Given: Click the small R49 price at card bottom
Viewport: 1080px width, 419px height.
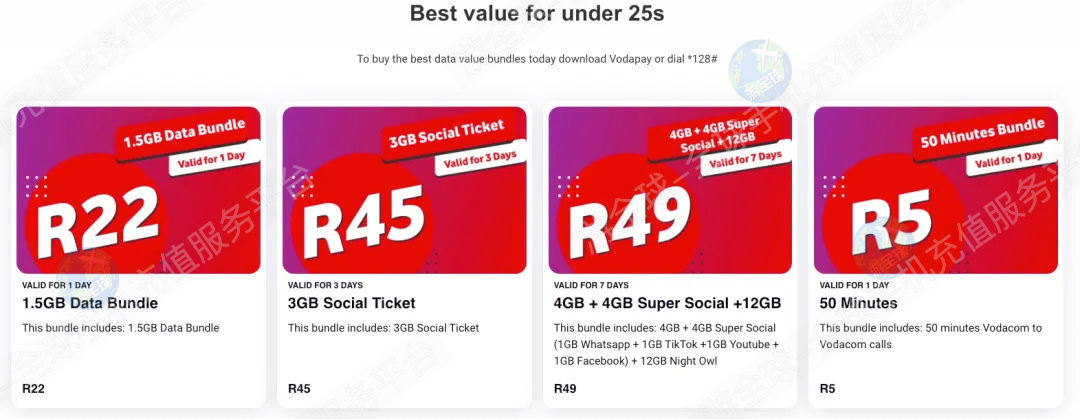Looking at the screenshot, I should point(565,389).
